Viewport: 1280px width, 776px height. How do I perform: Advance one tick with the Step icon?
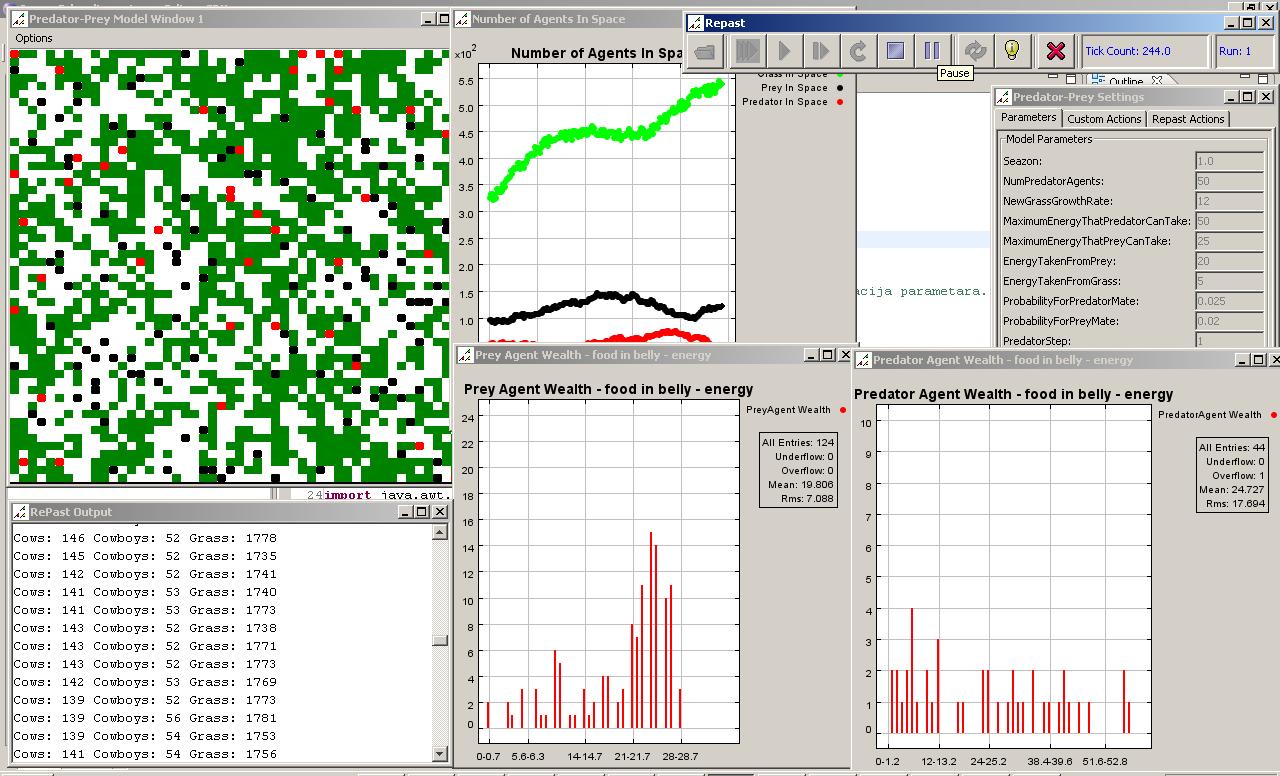click(x=821, y=51)
